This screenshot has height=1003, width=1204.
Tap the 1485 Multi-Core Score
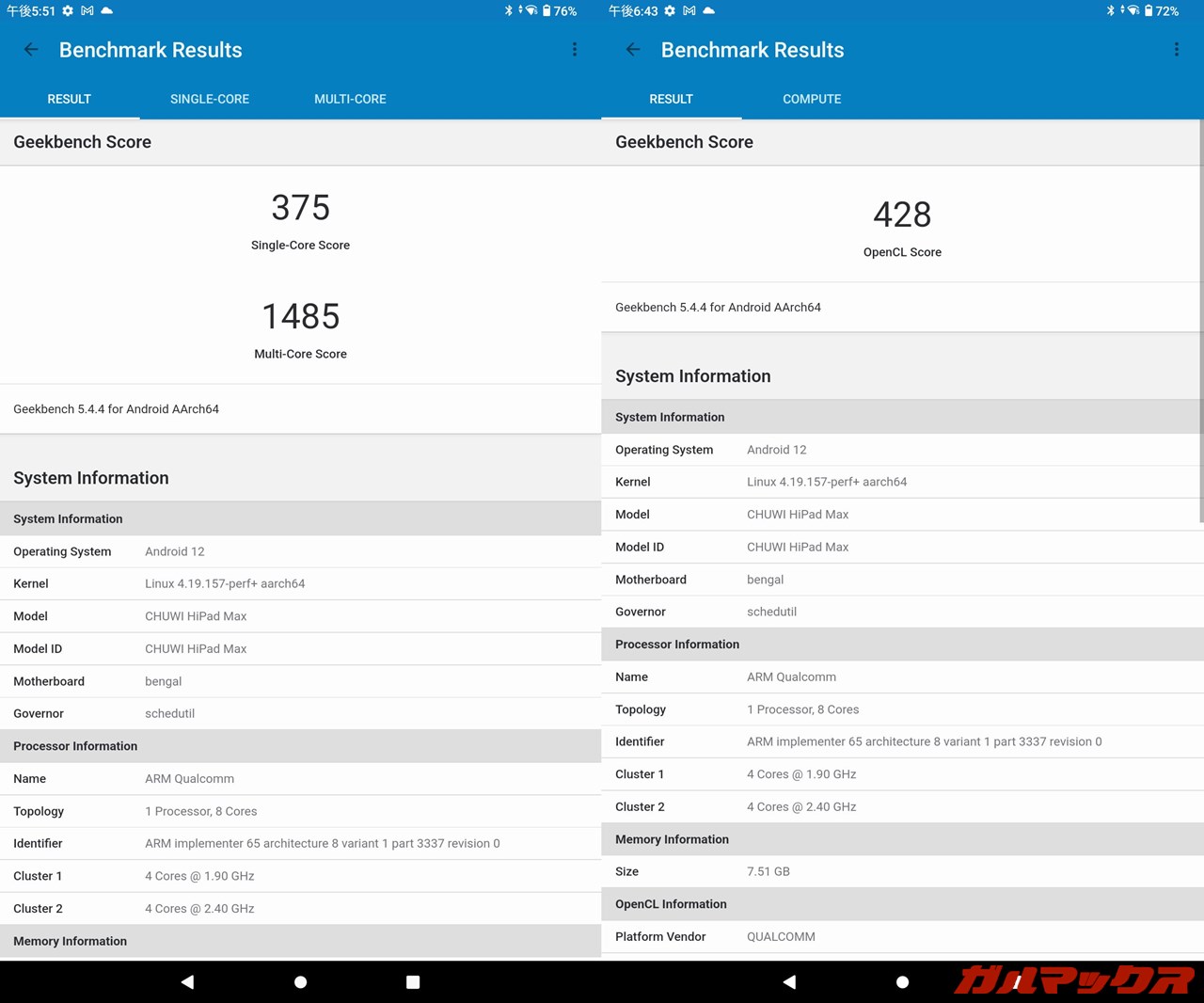(x=301, y=317)
